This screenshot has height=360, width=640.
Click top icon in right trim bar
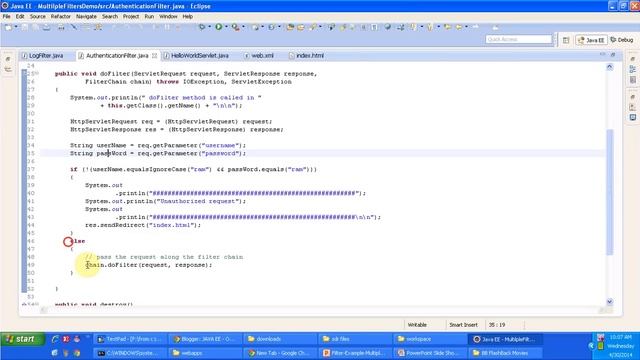tap(633, 59)
